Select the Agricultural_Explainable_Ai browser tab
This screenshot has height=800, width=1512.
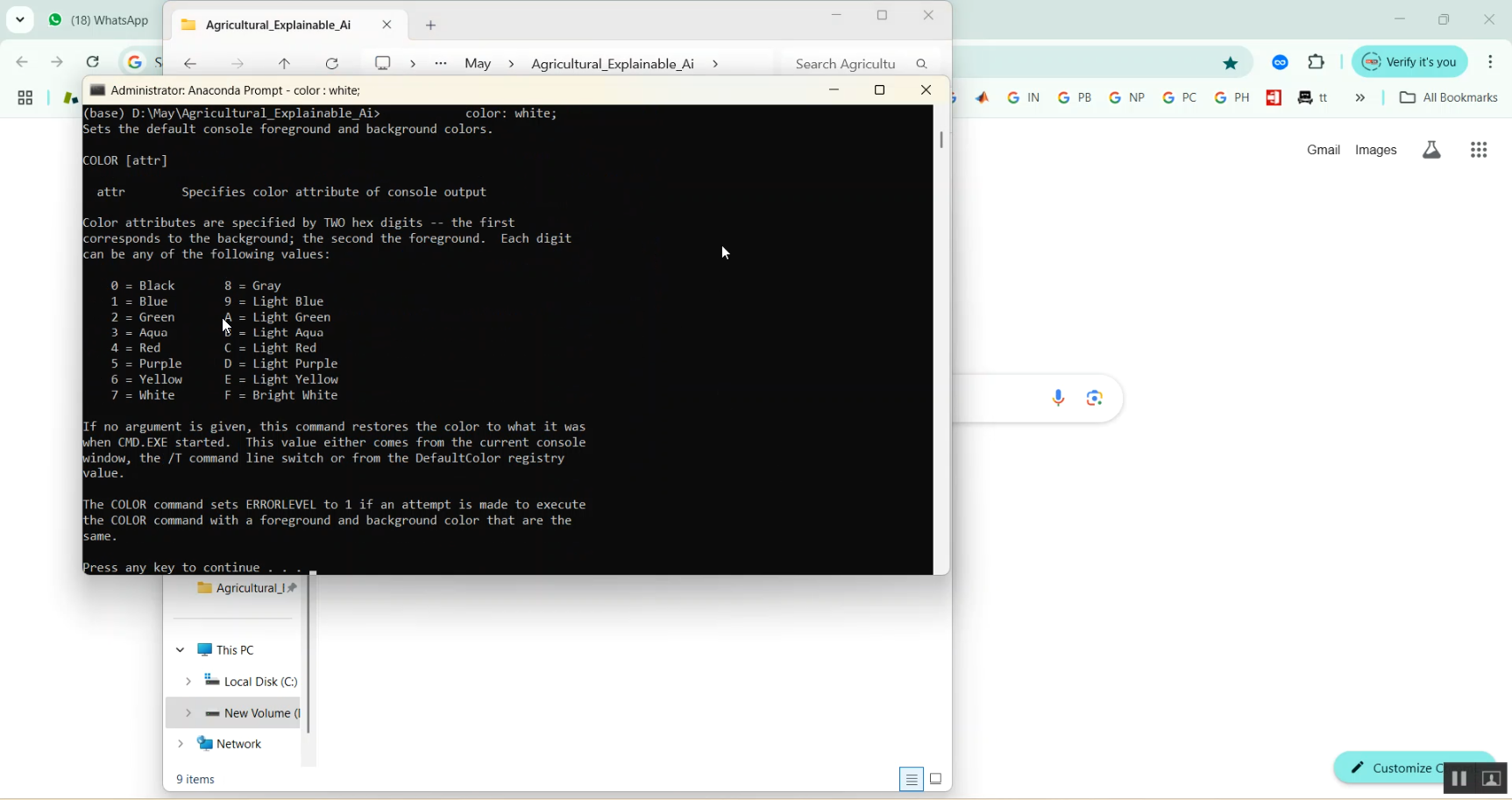click(x=279, y=25)
